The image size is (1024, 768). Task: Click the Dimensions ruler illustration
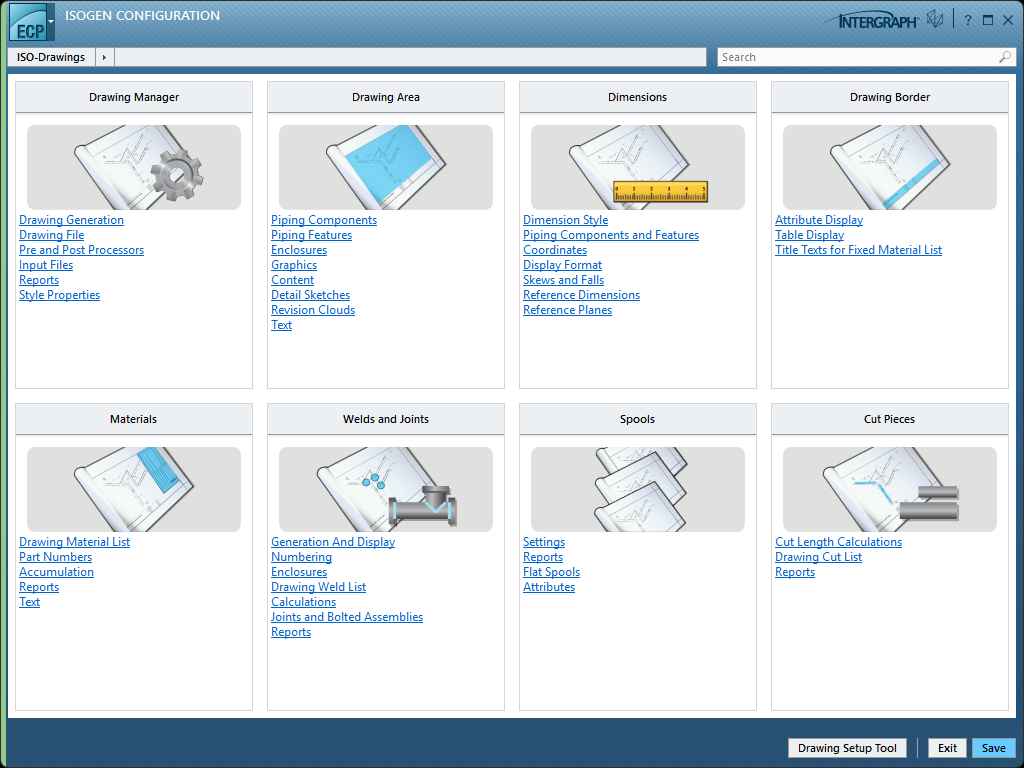(638, 167)
